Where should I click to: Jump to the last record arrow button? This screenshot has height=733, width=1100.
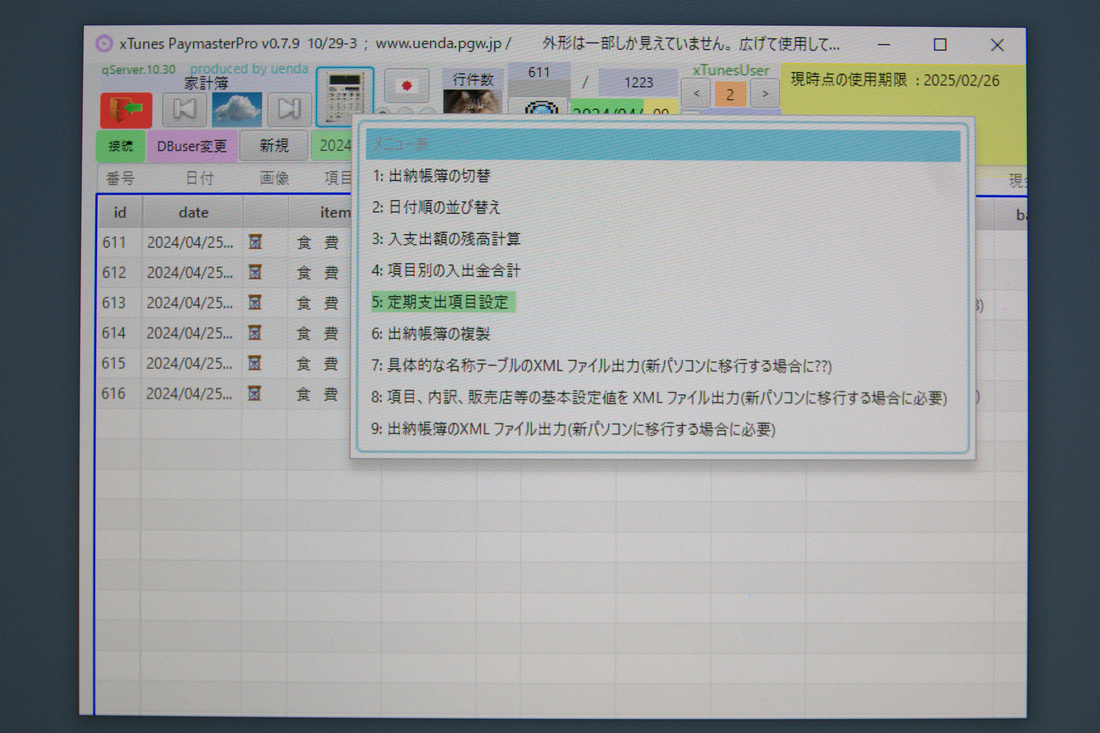click(x=289, y=109)
